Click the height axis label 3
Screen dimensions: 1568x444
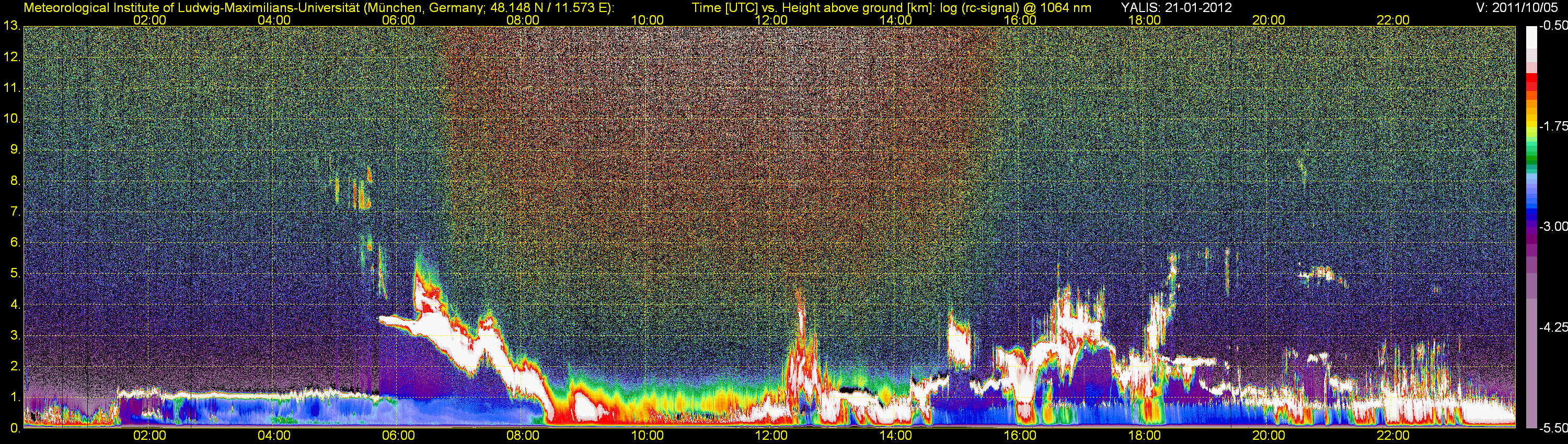pos(15,336)
